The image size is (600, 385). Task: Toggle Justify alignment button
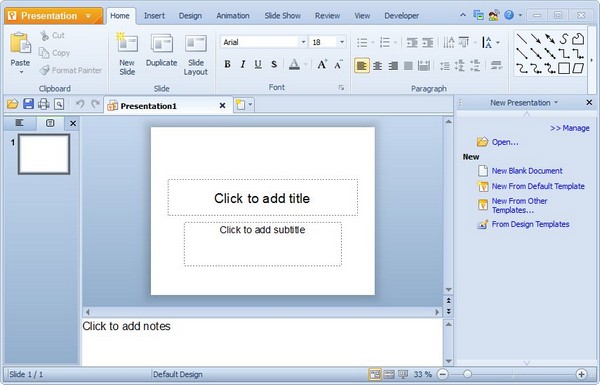408,66
